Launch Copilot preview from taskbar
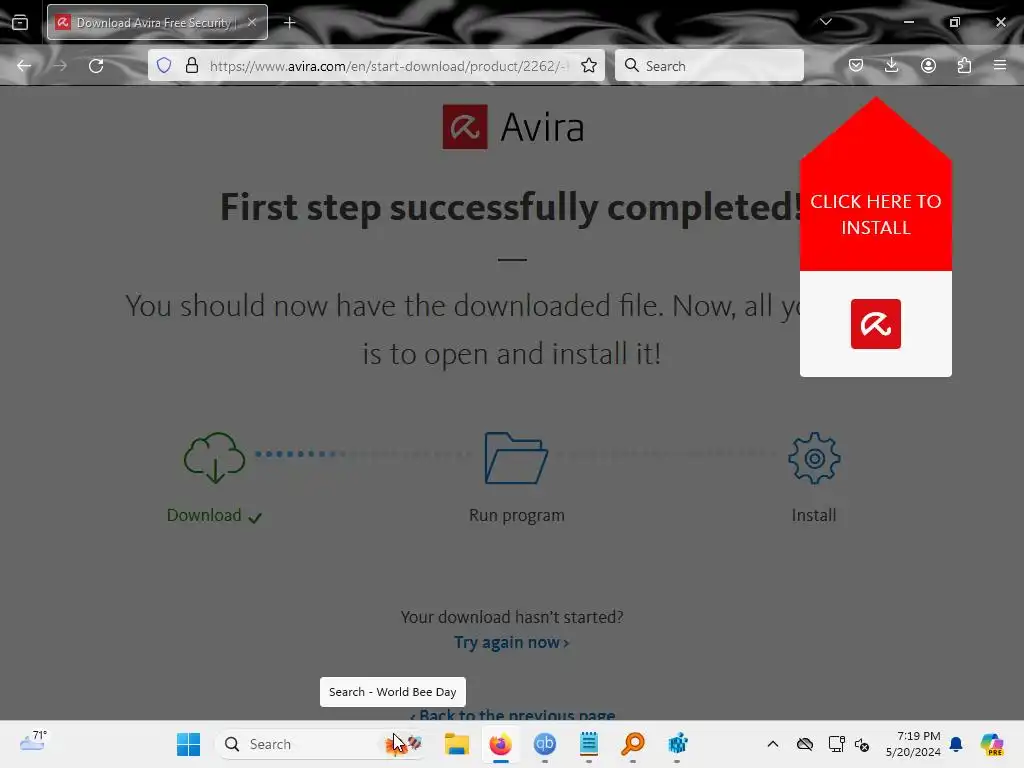Viewport: 1024px width, 768px height. tap(991, 744)
